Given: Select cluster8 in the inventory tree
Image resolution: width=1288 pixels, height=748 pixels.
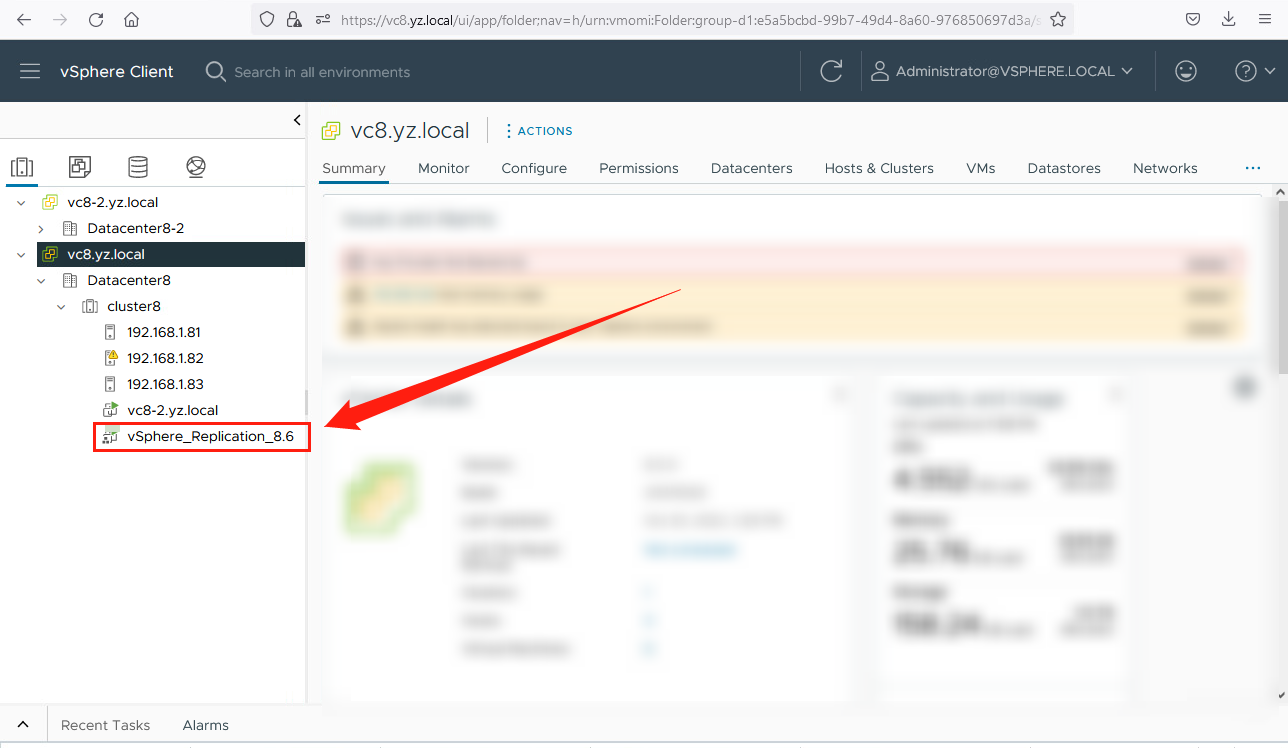Looking at the screenshot, I should pyautogui.click(x=134, y=306).
